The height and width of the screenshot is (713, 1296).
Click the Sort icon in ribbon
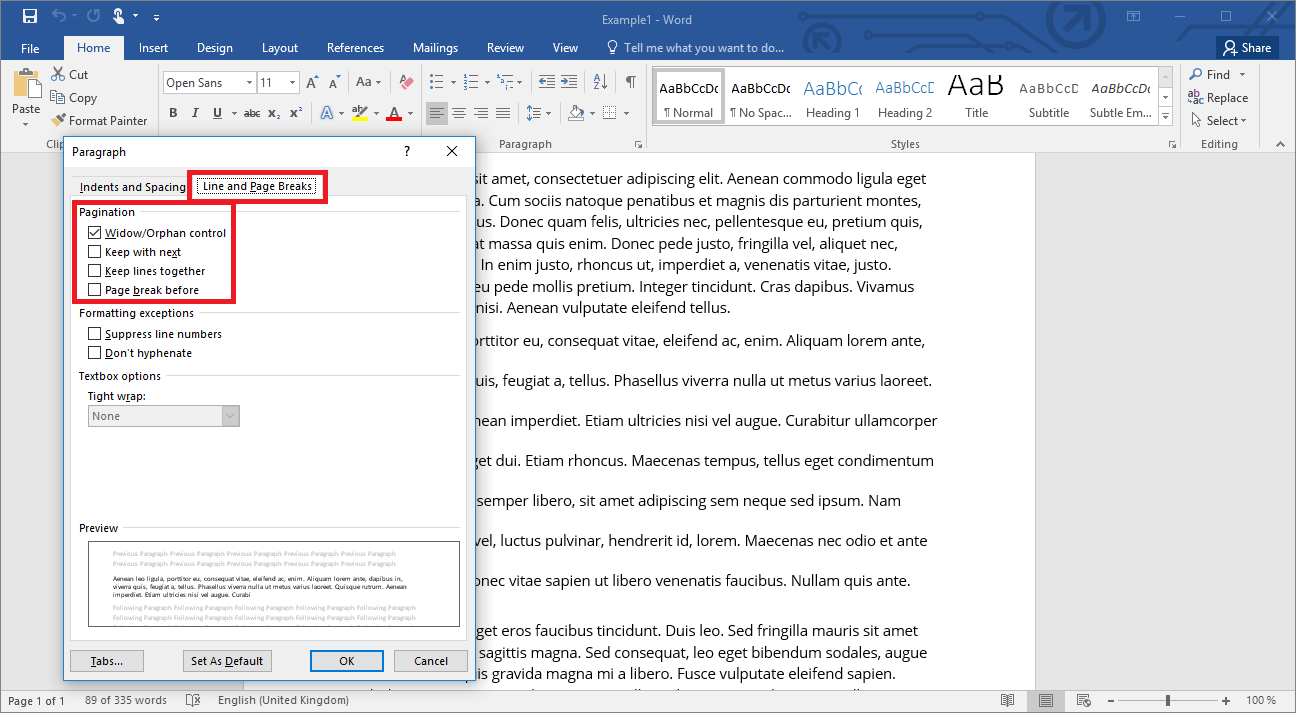[x=599, y=82]
